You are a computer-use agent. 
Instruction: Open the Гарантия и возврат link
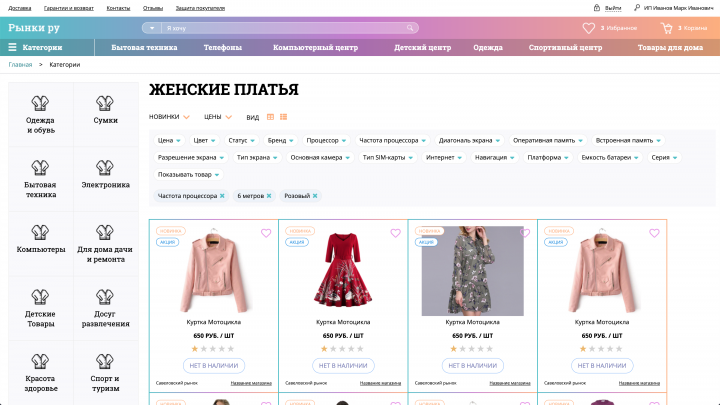pyautogui.click(x=68, y=8)
